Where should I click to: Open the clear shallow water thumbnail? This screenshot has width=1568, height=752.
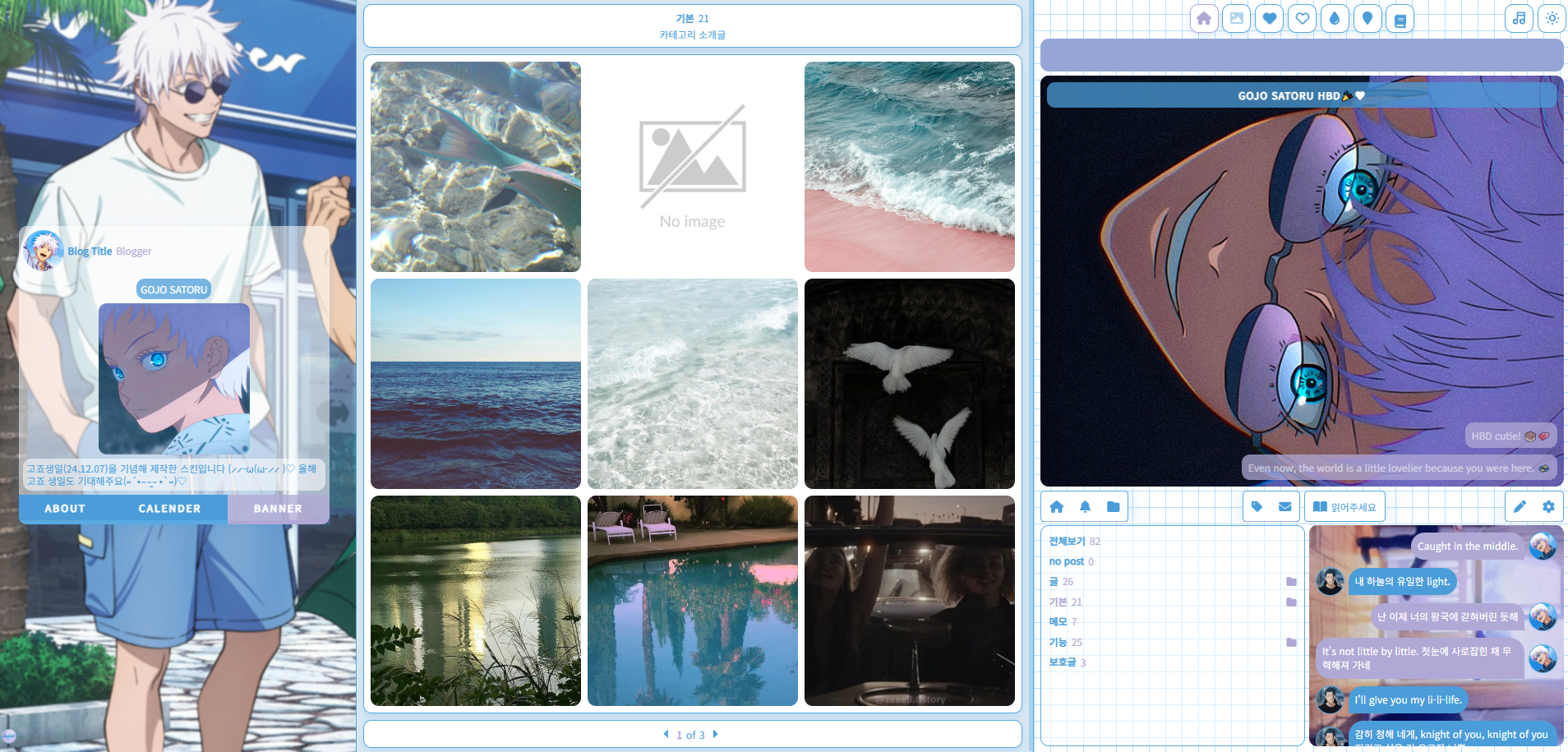pos(693,384)
